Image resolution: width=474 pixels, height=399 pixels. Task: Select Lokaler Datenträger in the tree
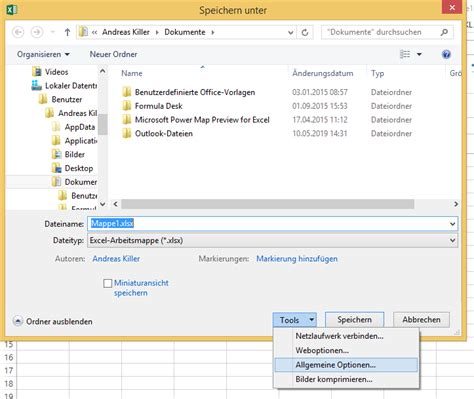pos(64,86)
